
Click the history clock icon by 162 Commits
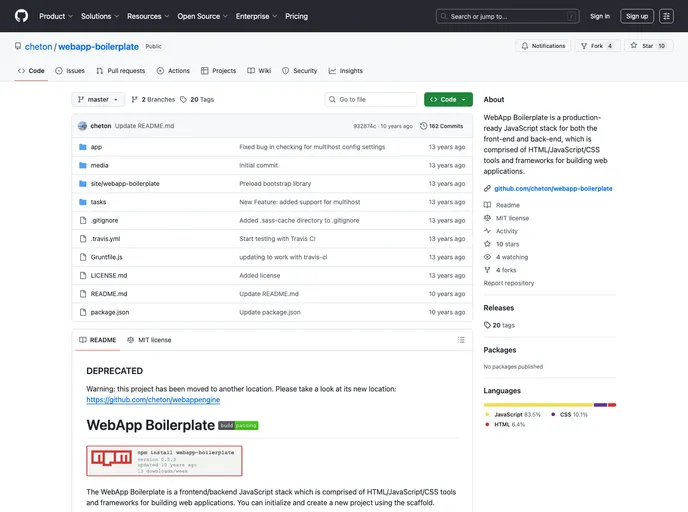[x=423, y=126]
